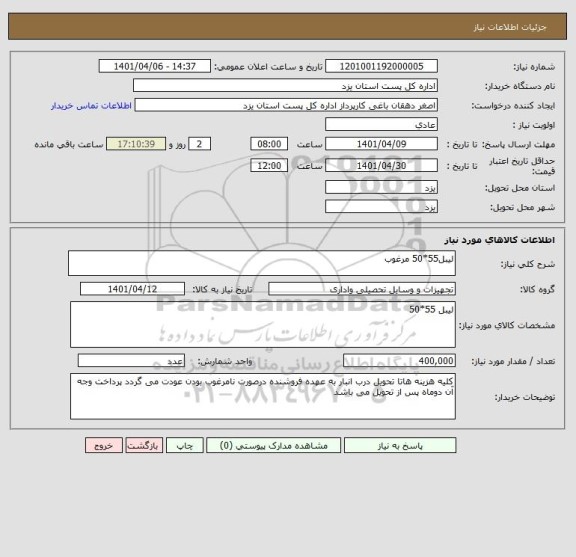Click the request creator field 'اصغر دهقان باغی'

[286, 105]
